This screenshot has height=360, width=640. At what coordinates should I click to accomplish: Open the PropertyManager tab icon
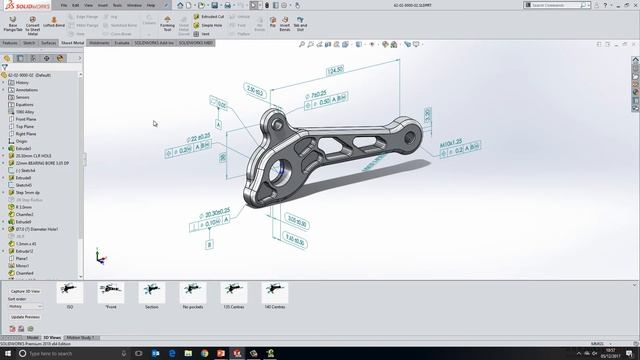20,58
